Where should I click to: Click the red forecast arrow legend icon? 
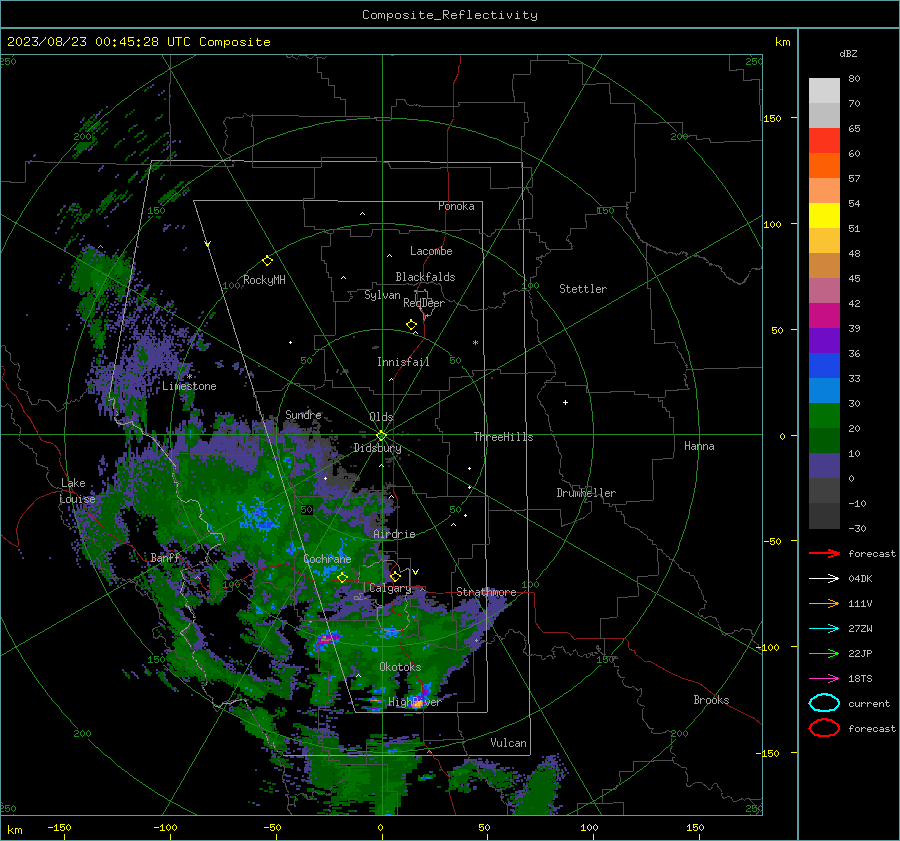click(824, 553)
